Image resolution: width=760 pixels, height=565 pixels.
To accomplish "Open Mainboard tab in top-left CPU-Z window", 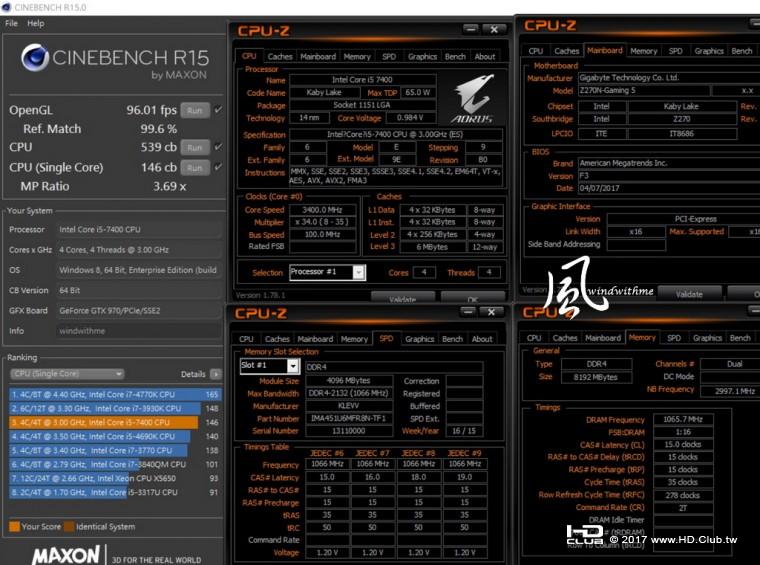I will 318,57.
